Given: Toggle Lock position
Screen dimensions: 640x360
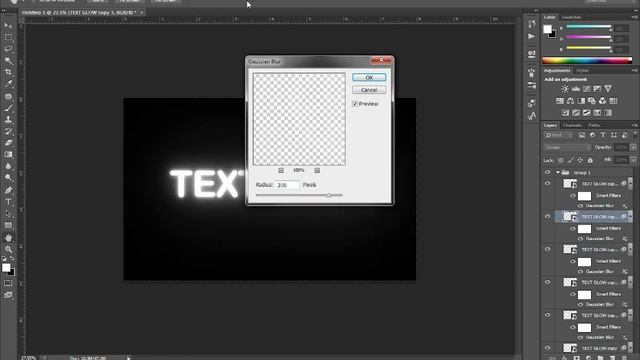Looking at the screenshot, I should 580,160.
